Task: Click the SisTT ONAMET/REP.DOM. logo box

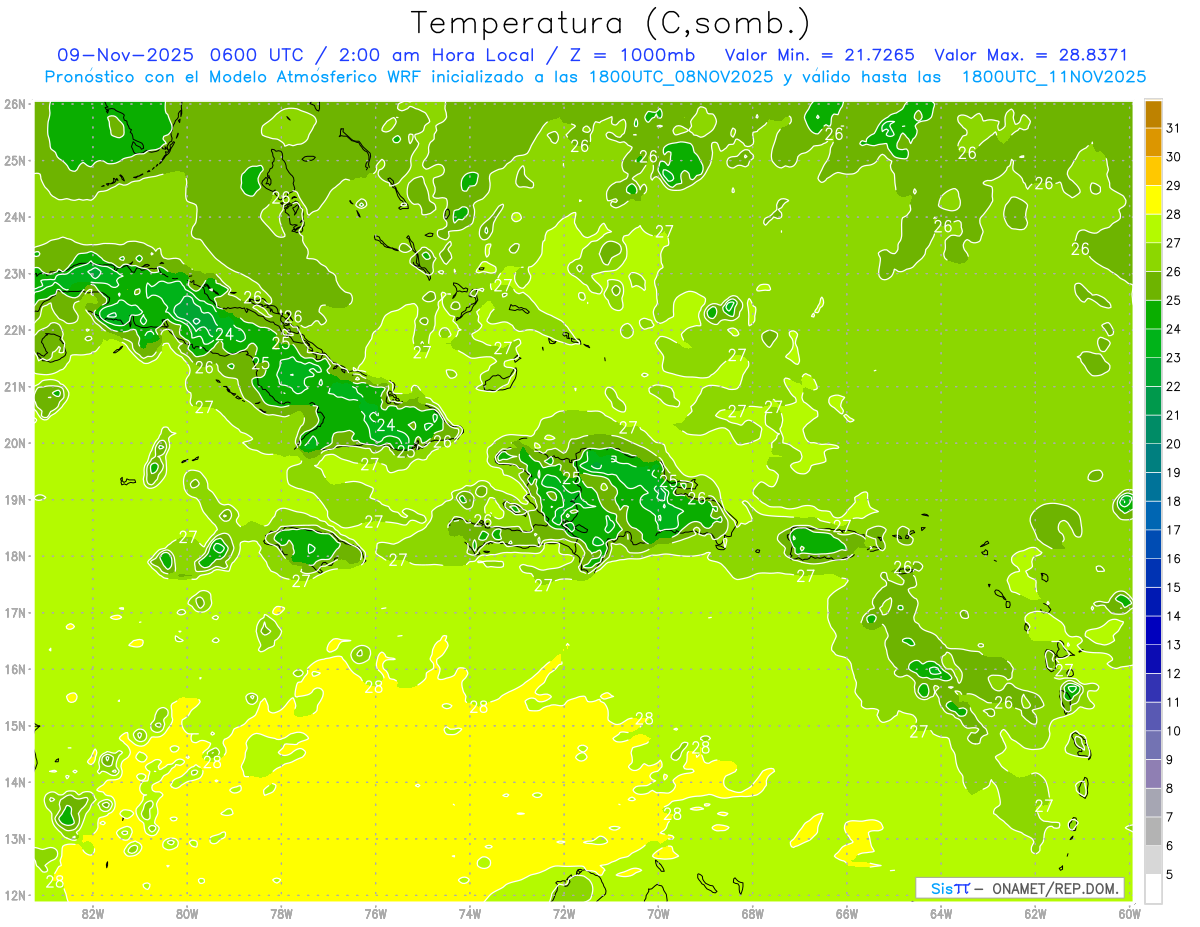Action: tap(1020, 888)
